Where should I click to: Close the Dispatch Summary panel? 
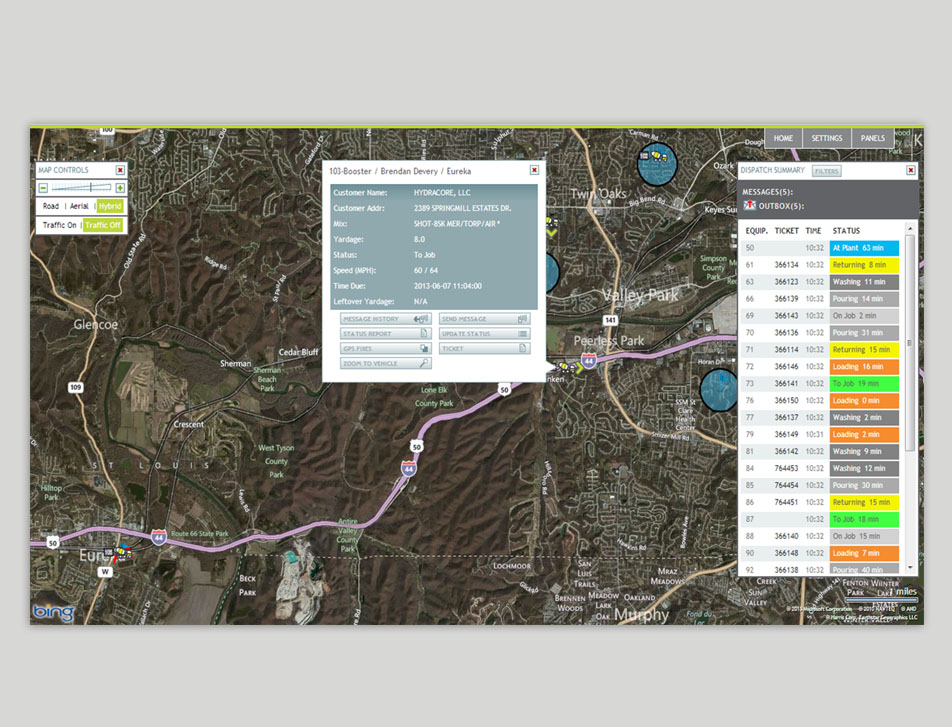[910, 170]
